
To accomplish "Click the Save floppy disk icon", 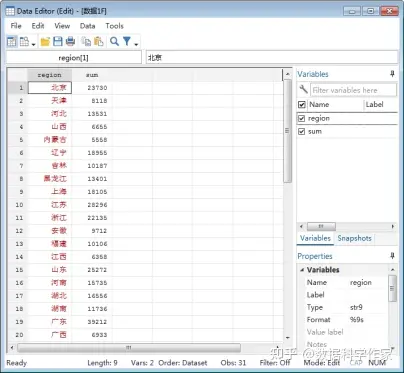I will point(58,42).
